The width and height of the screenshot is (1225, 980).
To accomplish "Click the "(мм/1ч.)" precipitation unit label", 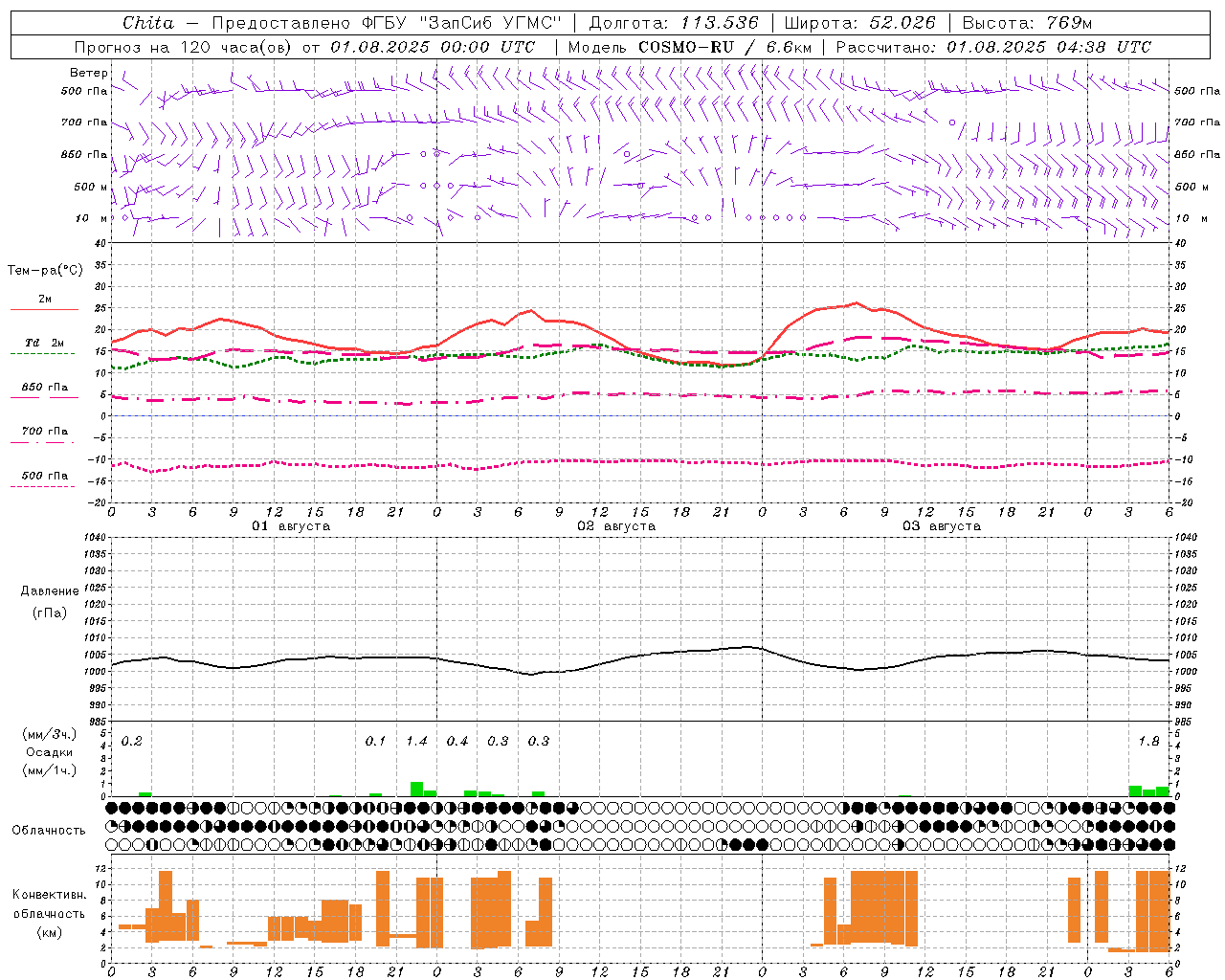I will point(50,770).
